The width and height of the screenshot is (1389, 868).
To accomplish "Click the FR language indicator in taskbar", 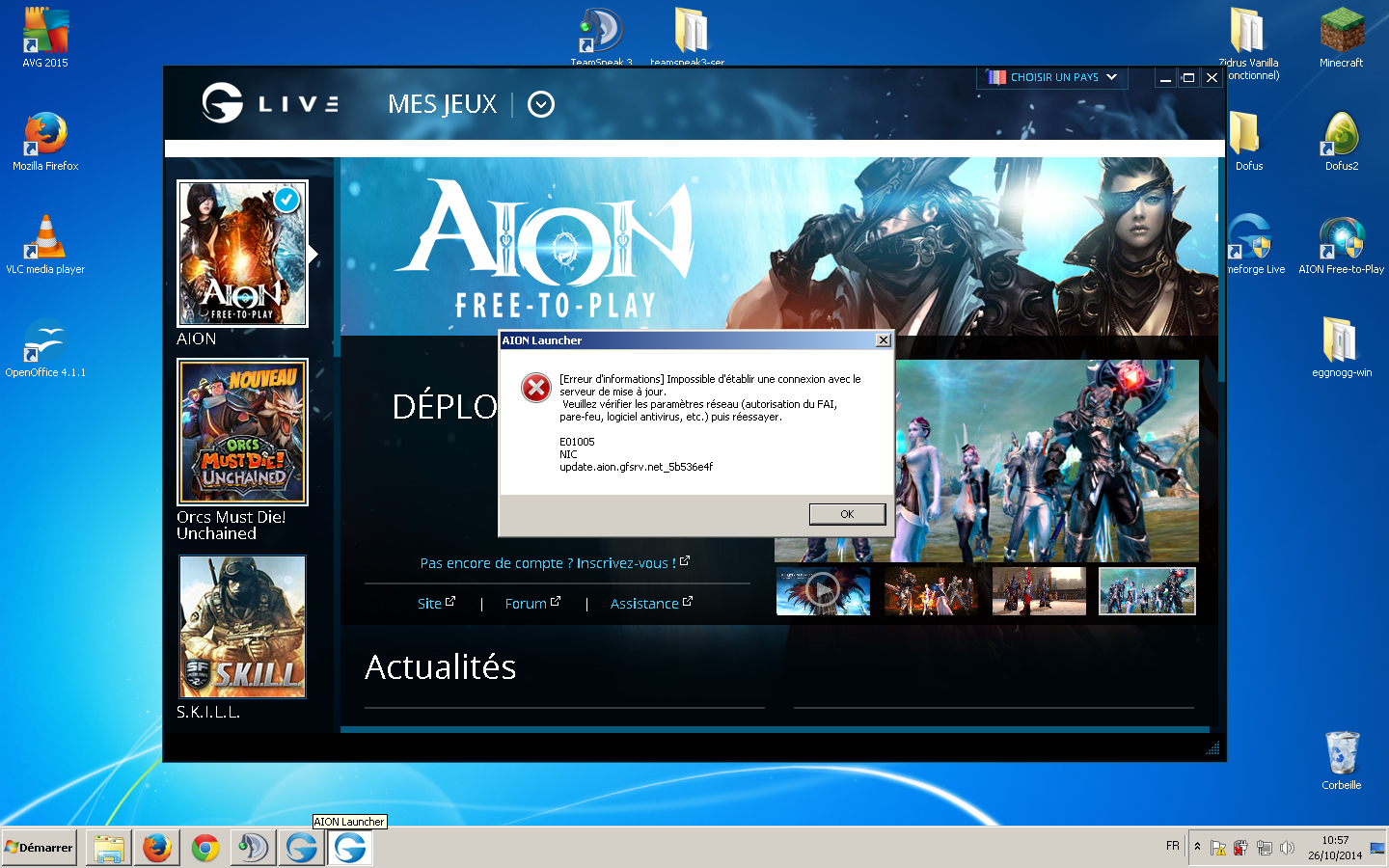I will point(1173,846).
